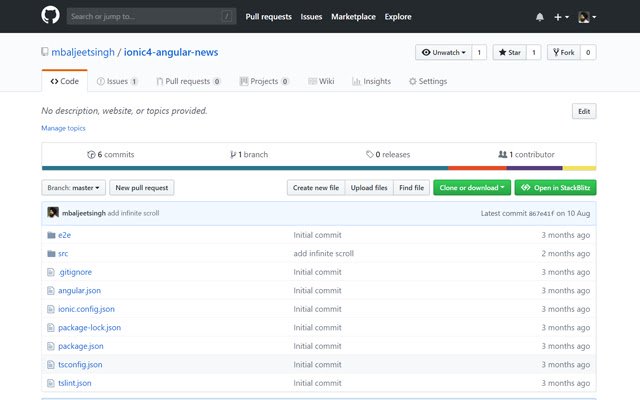Screen dimensions: 640x400
Task: Open mbaljeetsingh author link in commit bar
Action: click(84, 213)
